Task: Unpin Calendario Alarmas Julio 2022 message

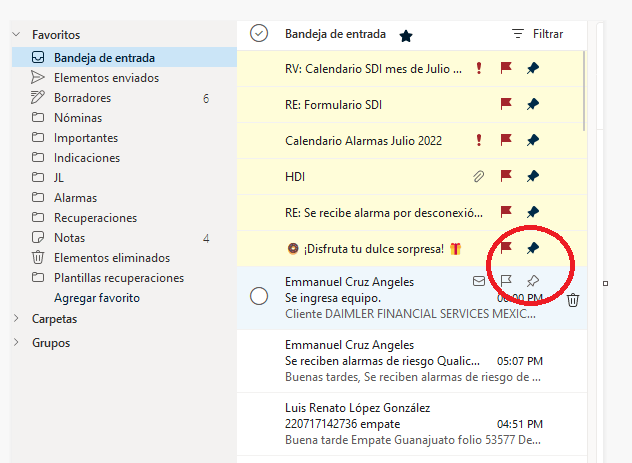Action: 532,140
